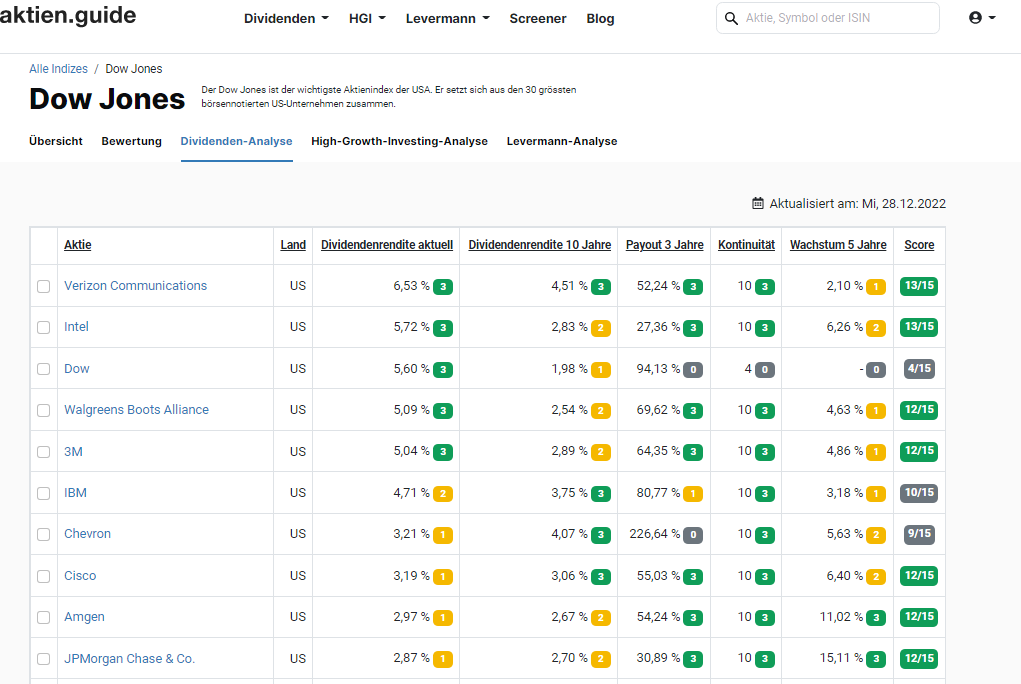Screen dimensions: 1021x684
Task: Select the Chevron row checkbox
Action: pos(44,534)
